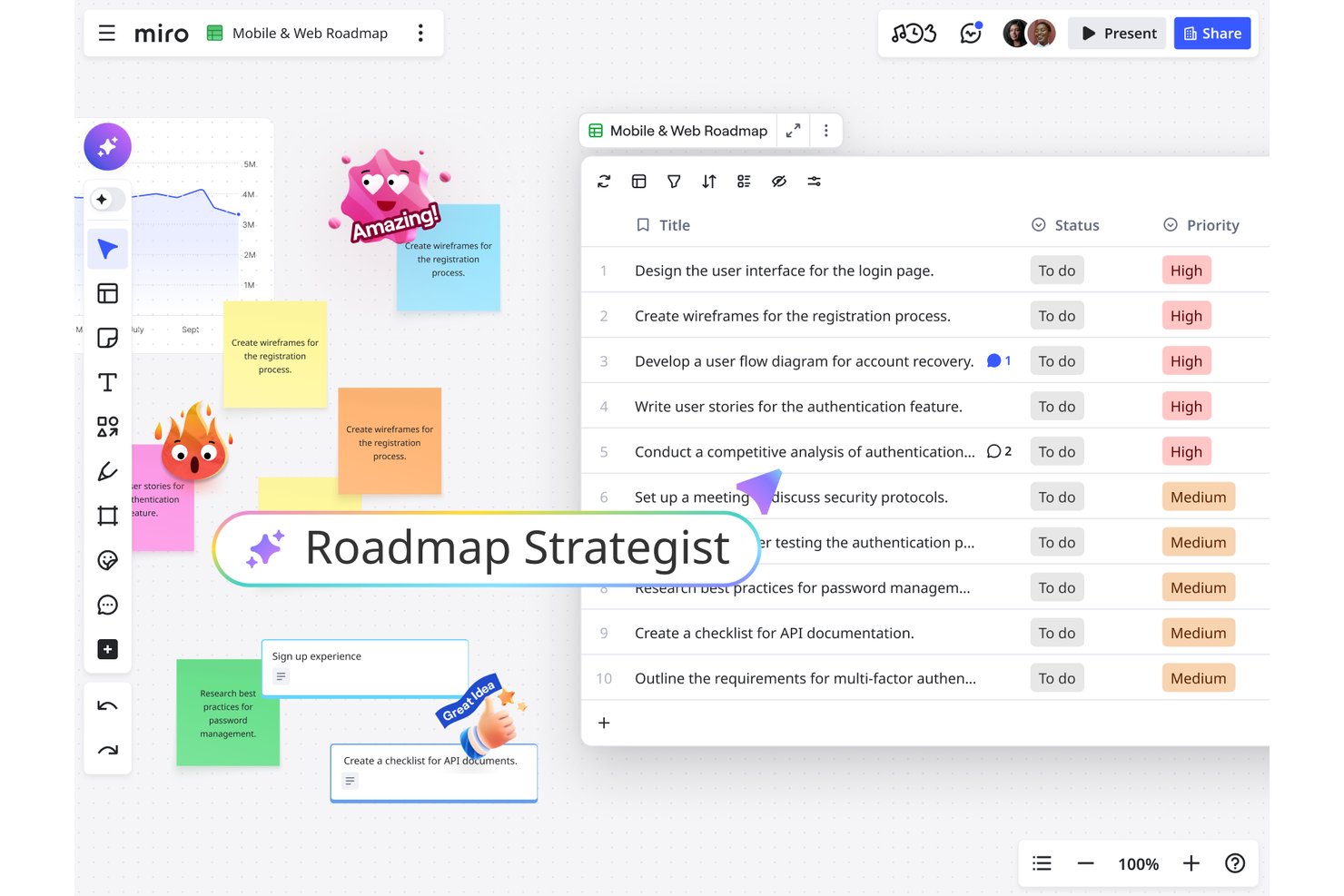The image size is (1344, 896).
Task: Click the zoom in plus button
Action: pos(1191,863)
